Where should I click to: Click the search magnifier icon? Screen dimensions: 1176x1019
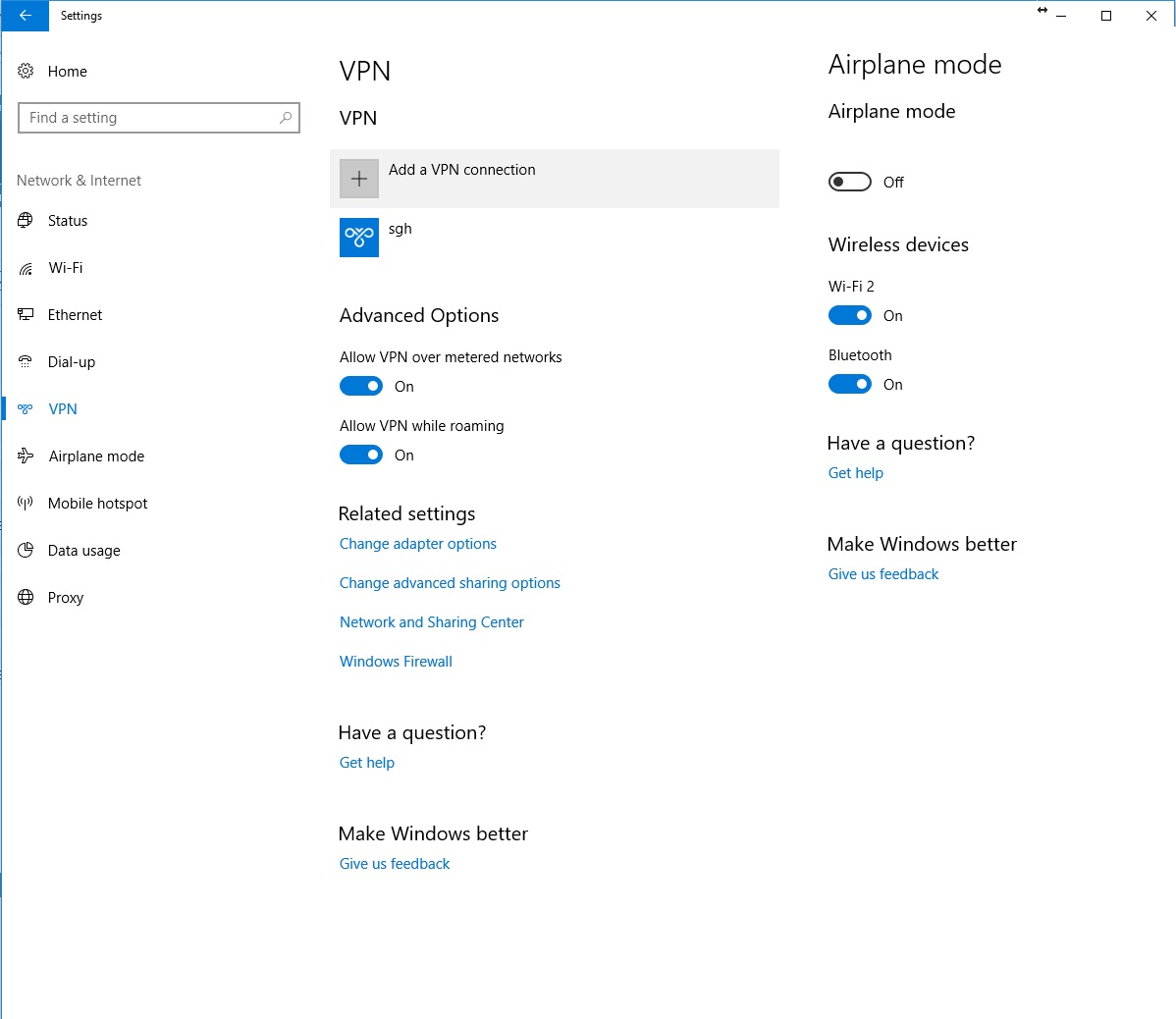click(285, 118)
